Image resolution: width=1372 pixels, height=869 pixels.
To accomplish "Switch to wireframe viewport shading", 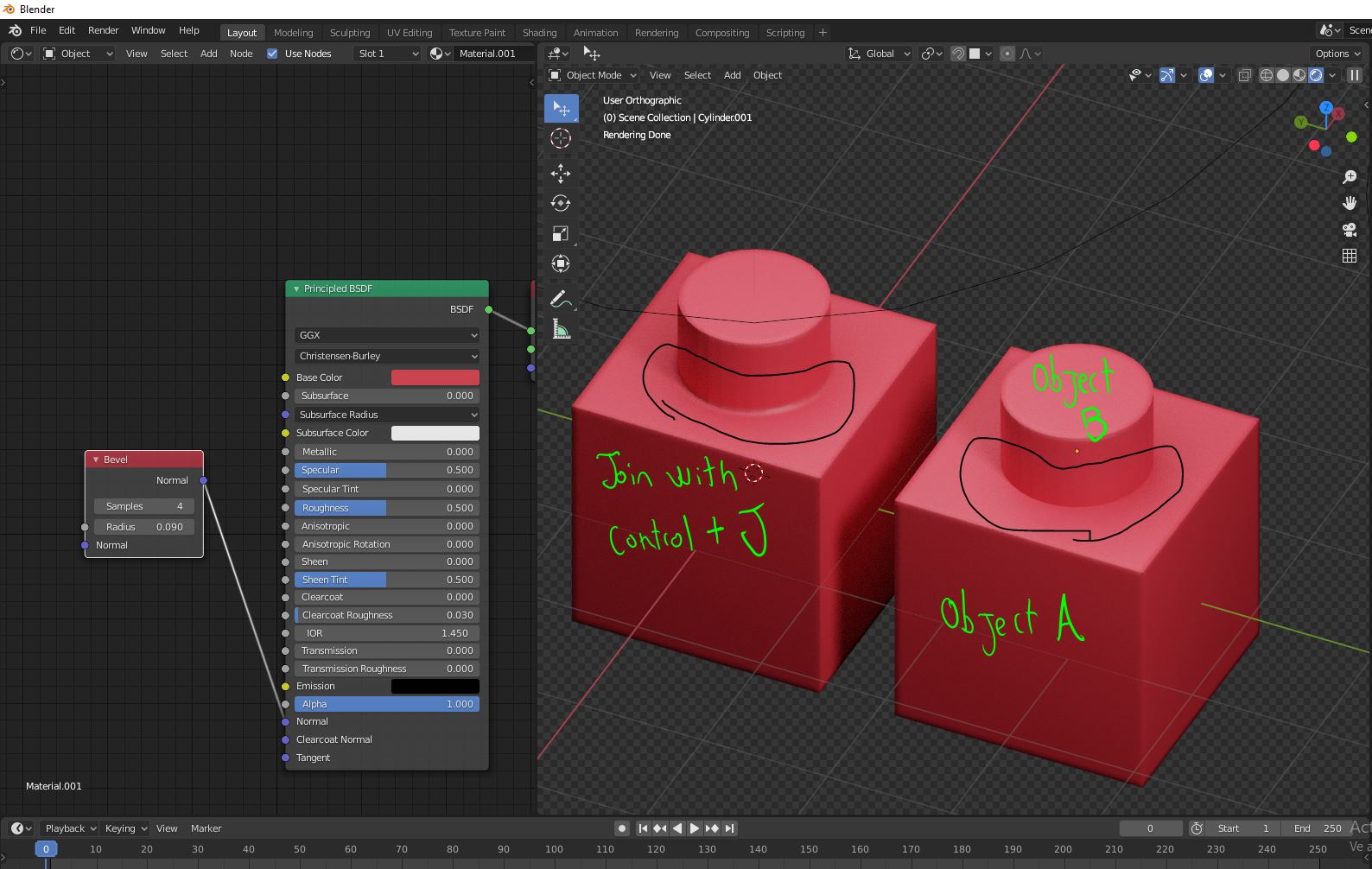I will [x=1267, y=75].
